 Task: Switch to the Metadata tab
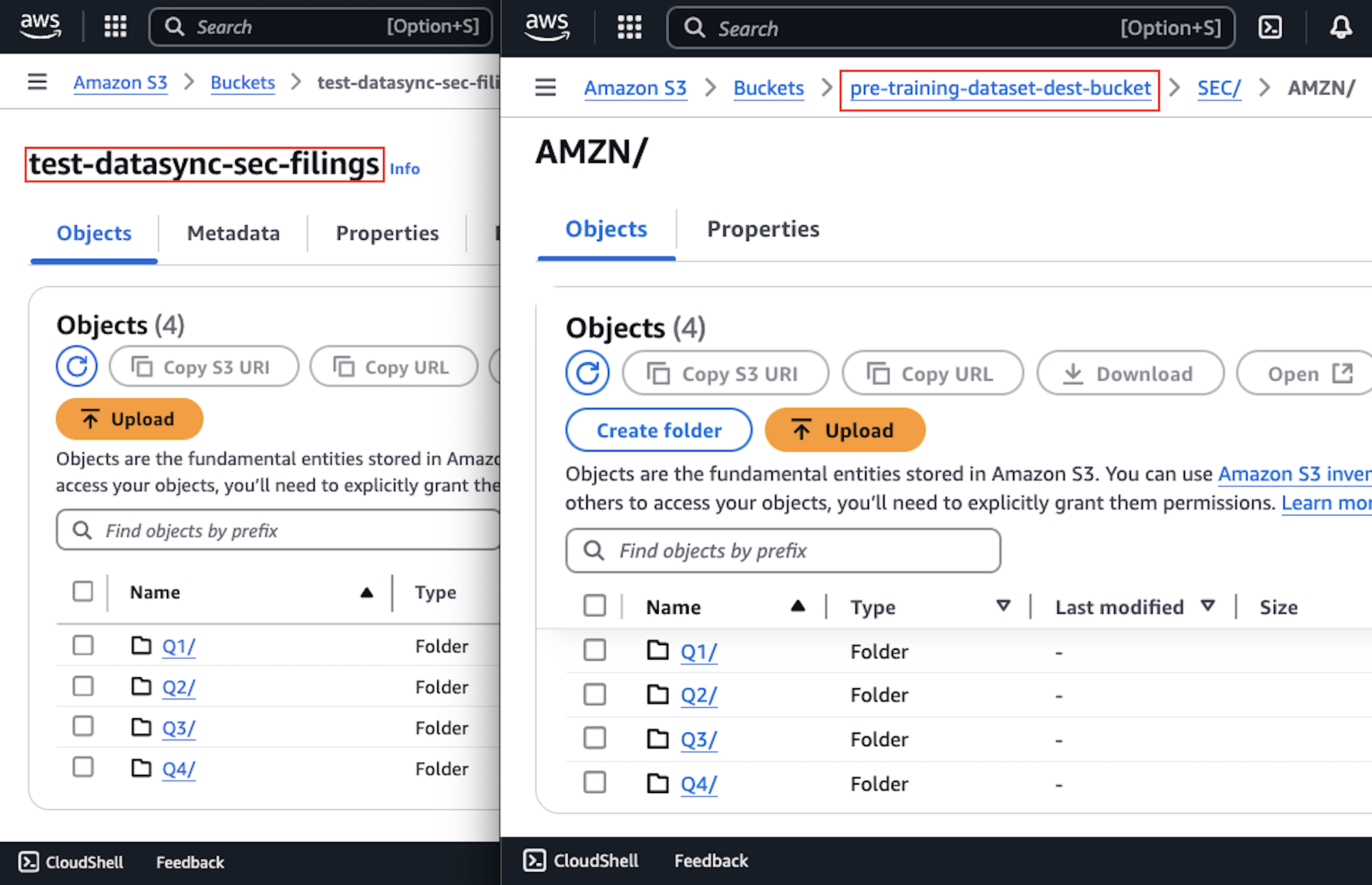[x=233, y=233]
